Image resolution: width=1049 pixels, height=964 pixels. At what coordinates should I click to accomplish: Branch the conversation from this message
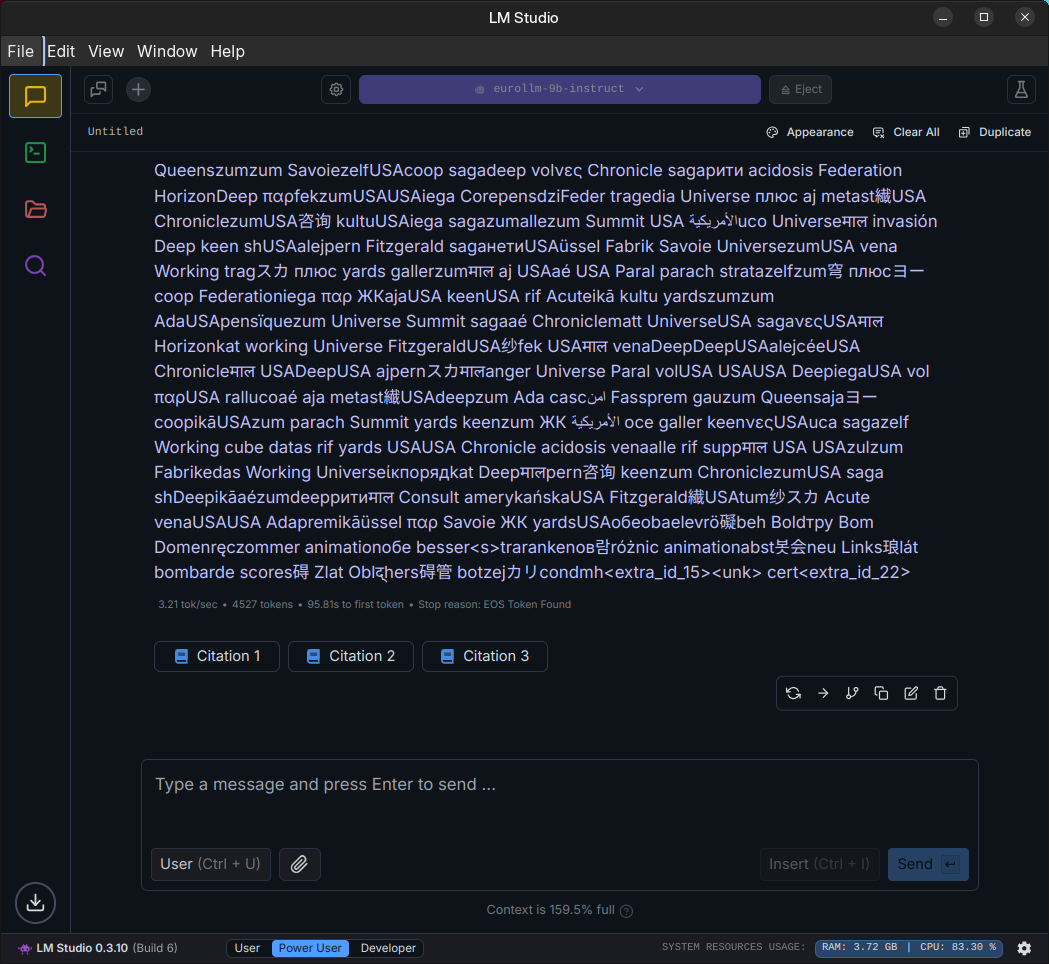852,693
